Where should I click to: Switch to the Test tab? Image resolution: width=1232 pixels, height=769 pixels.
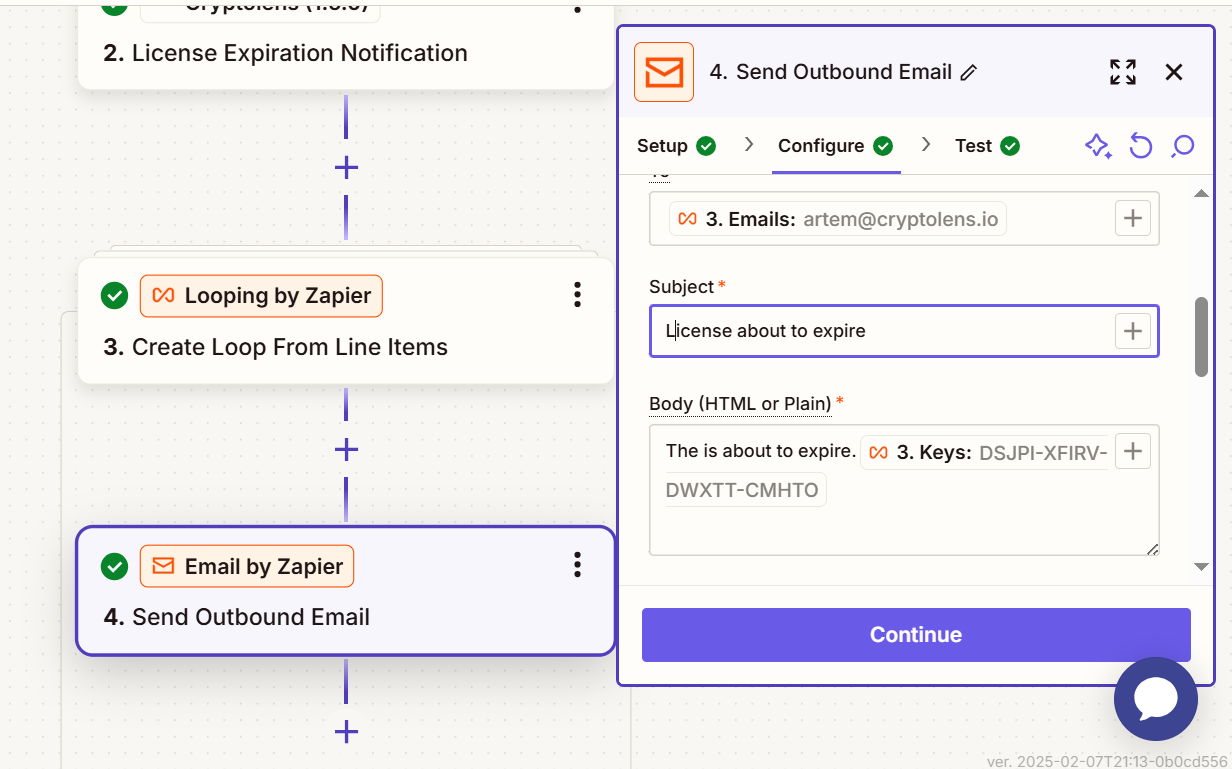987,146
